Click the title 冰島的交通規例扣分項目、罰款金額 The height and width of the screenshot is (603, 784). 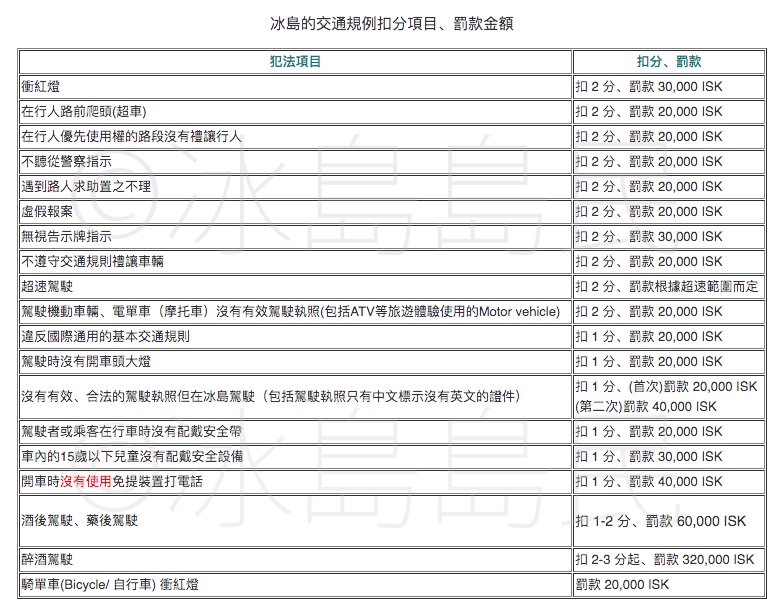click(x=392, y=24)
